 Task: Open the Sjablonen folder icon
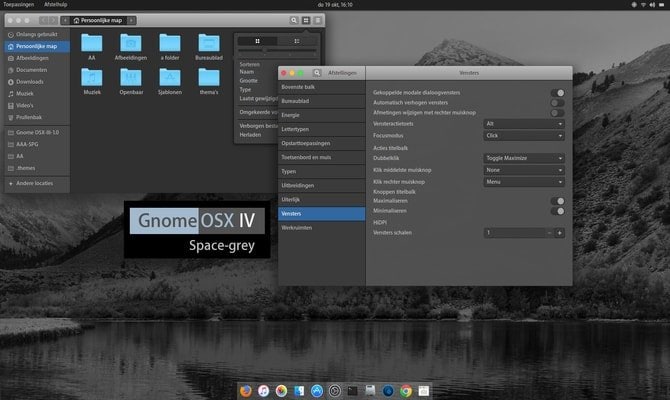click(x=170, y=77)
